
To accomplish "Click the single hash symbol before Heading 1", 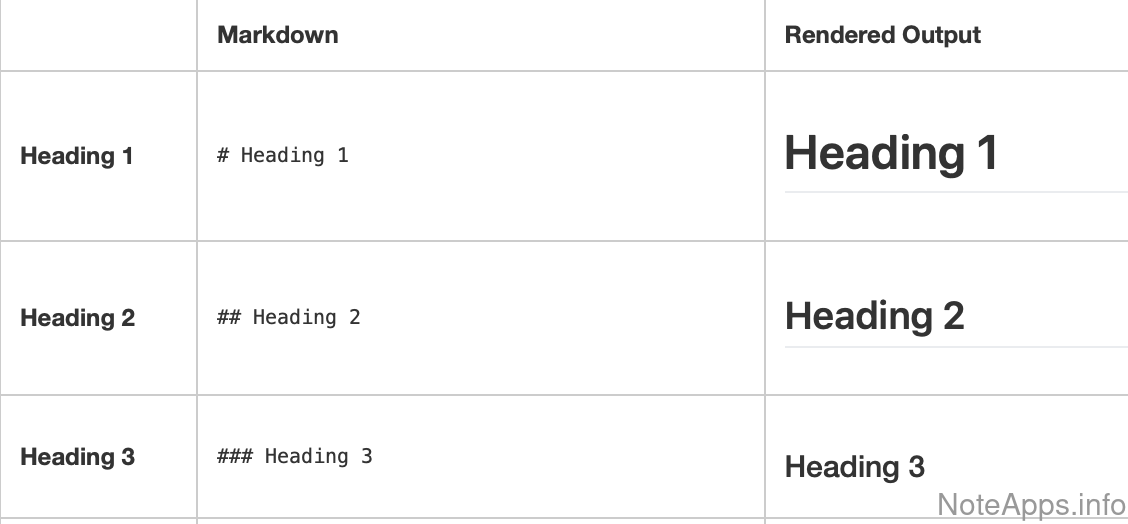I will (x=223, y=155).
